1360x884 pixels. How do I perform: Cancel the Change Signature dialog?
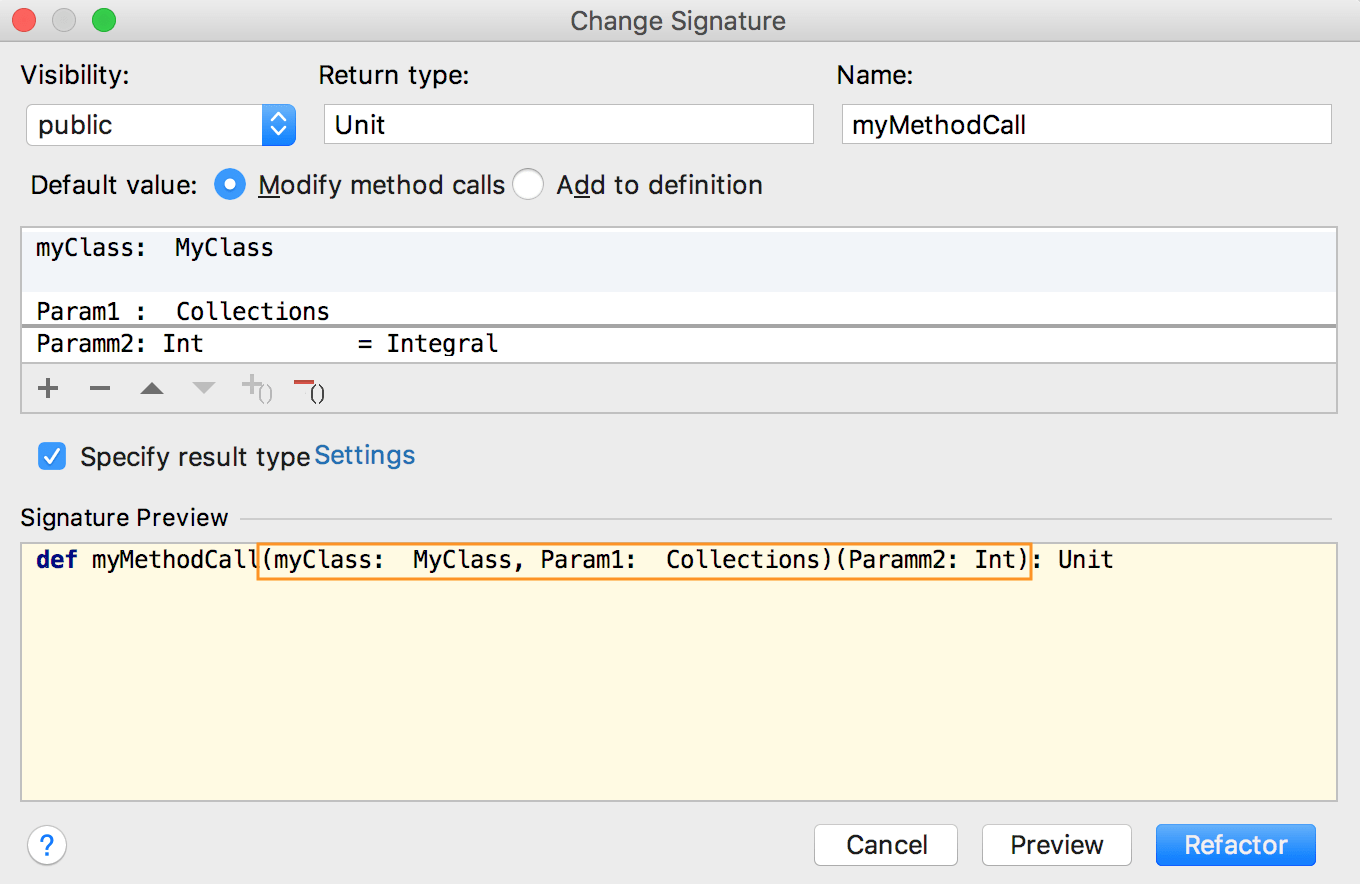[885, 844]
